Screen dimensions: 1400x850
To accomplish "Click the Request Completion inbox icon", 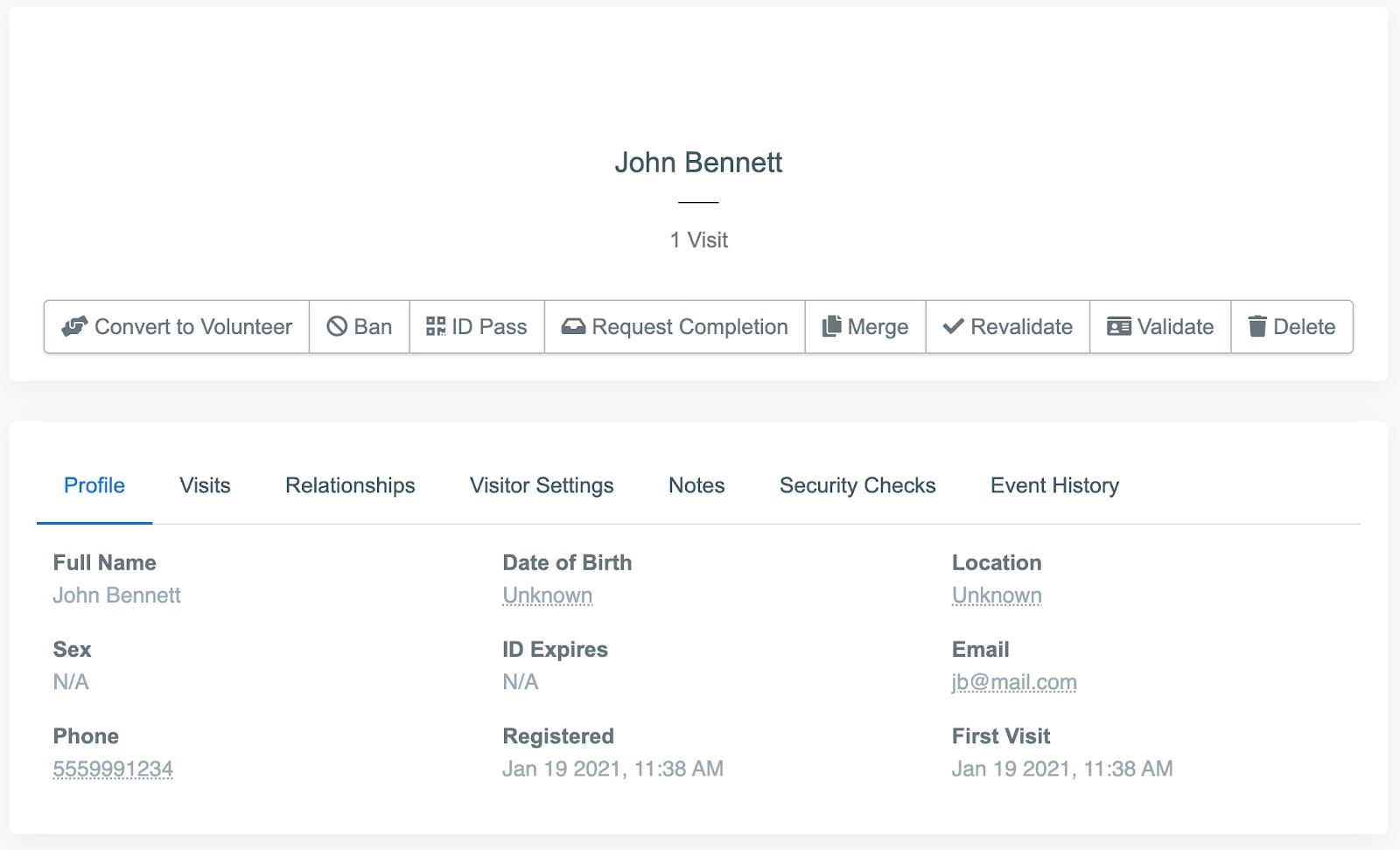I will pos(573,327).
